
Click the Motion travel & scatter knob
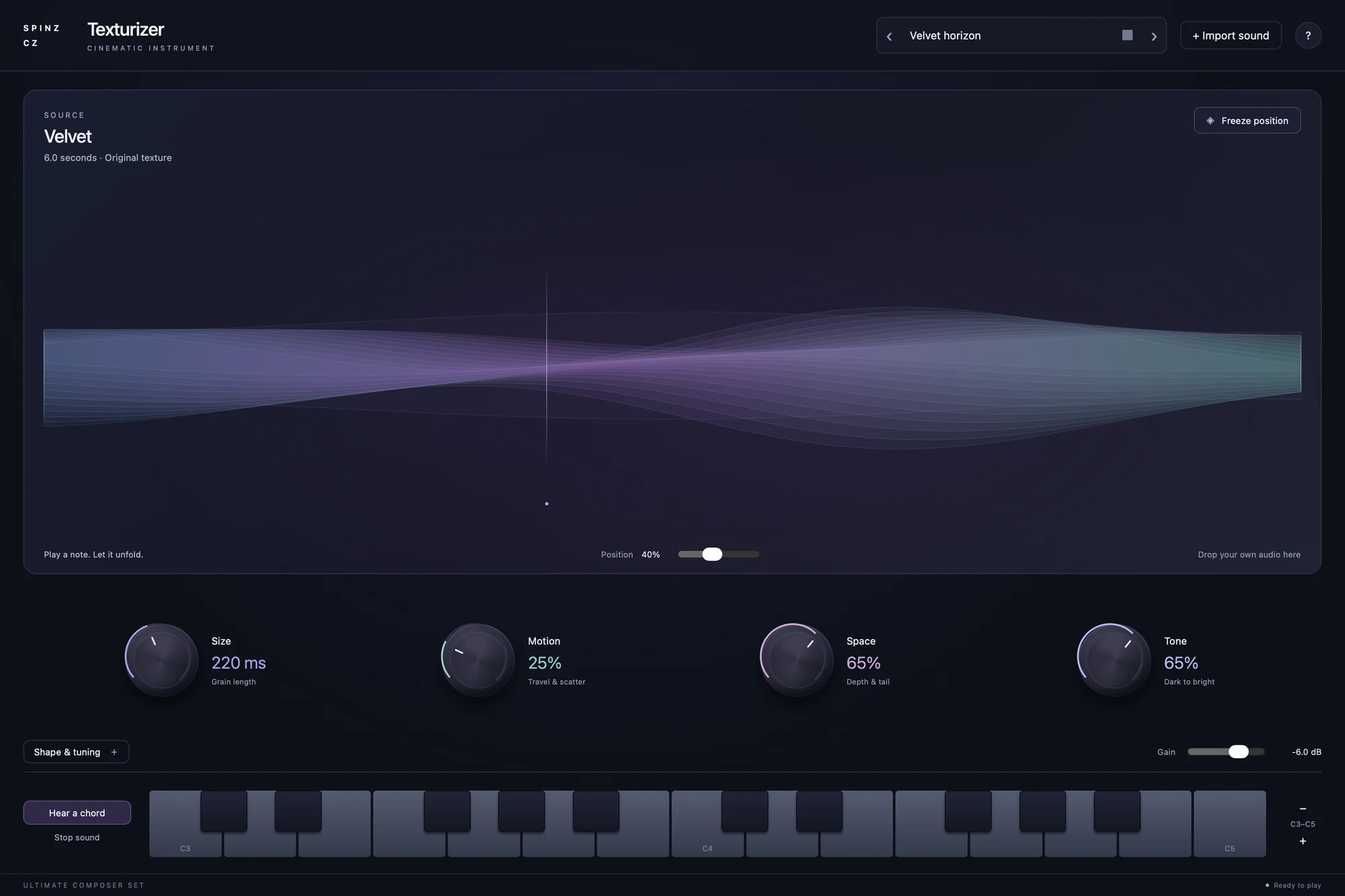pos(478,659)
